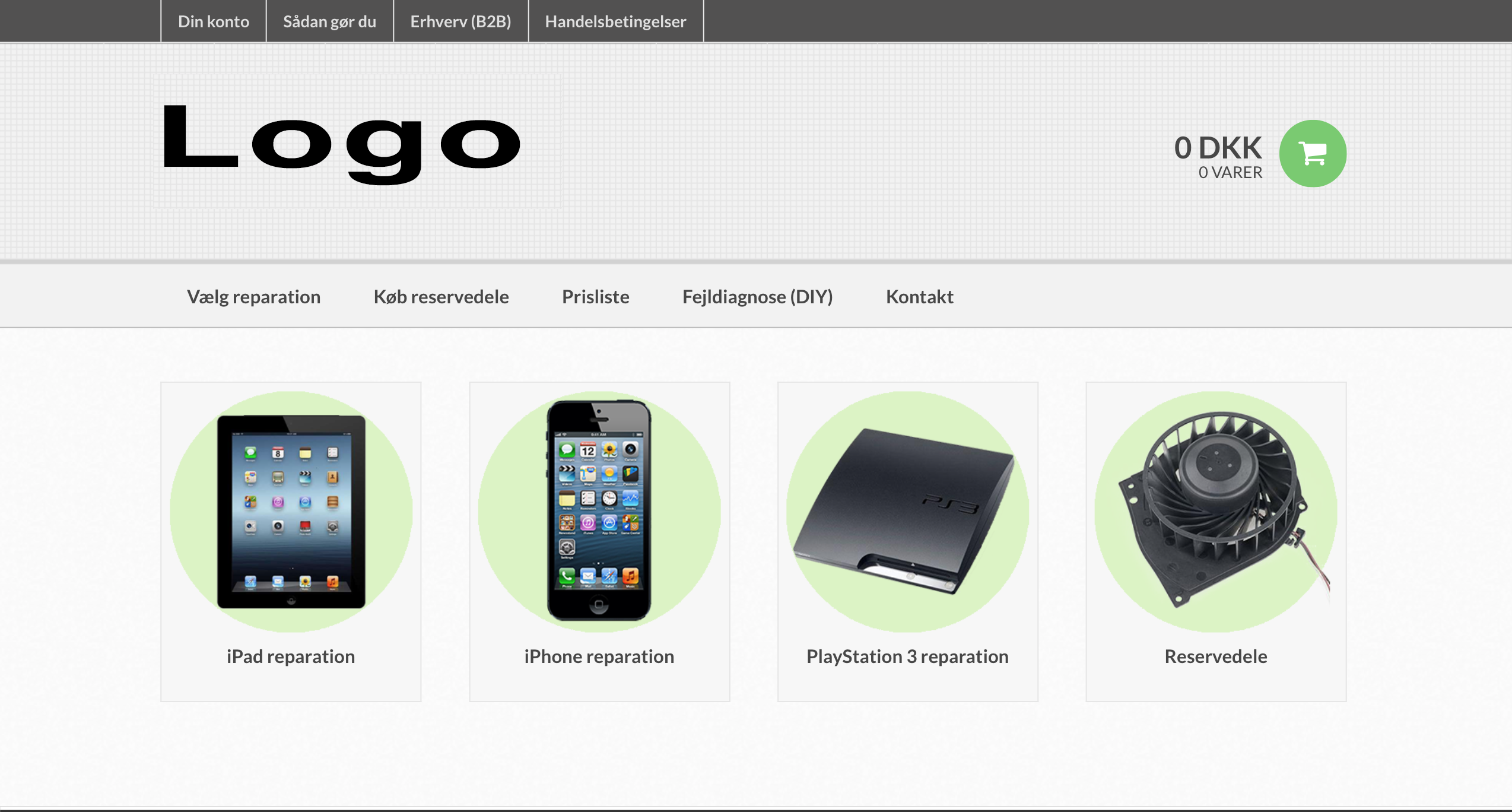Viewport: 1512px width, 812px height.
Task: Open the Fejldiagnose (DIY) navigation item
Action: [x=757, y=297]
